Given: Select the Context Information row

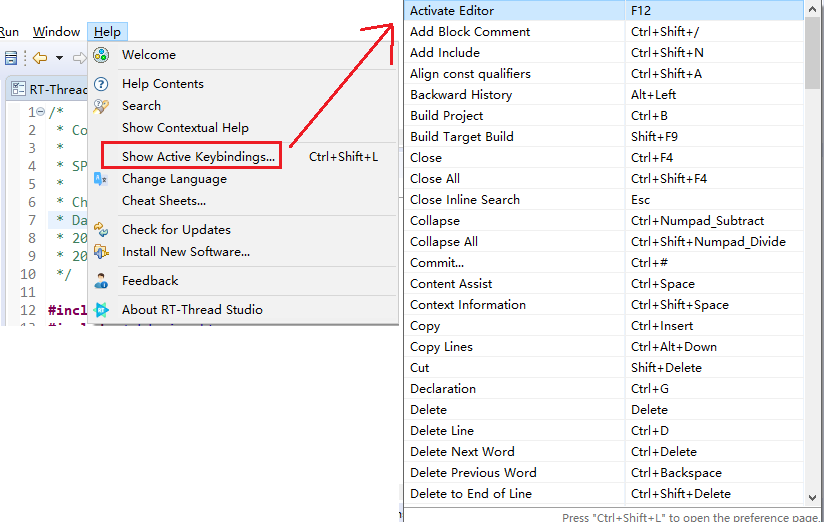Looking at the screenshot, I should pos(604,305).
